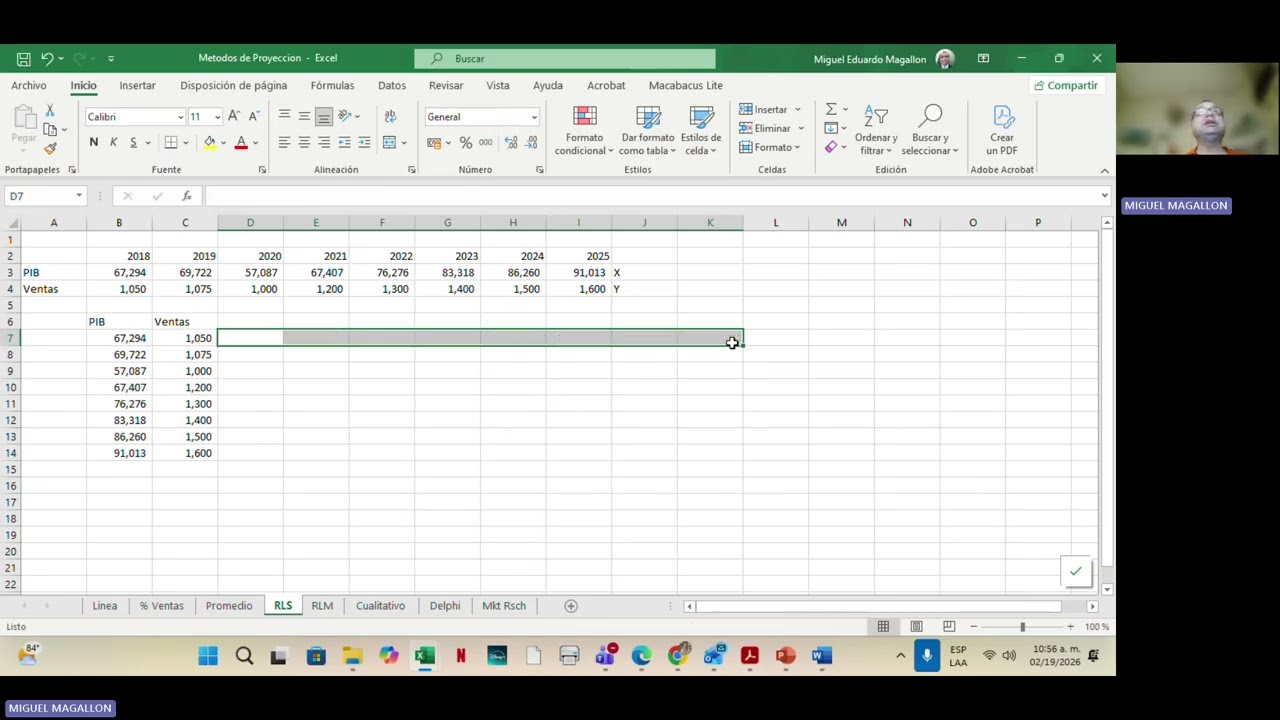Decrease the cell indent
This screenshot has height=720, width=1280.
point(344,143)
